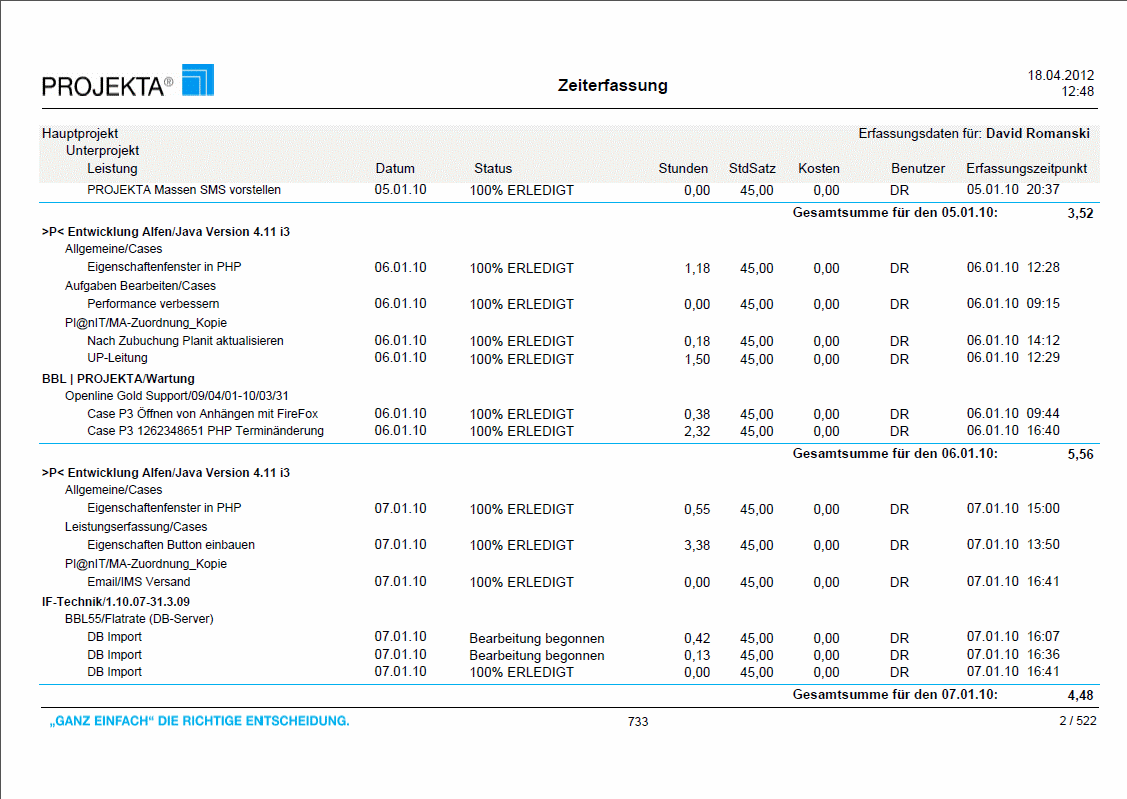This screenshot has width=1127, height=799.
Task: Select Case P3 Öffnen von Anhängen mit FireFox
Action: click(x=201, y=413)
